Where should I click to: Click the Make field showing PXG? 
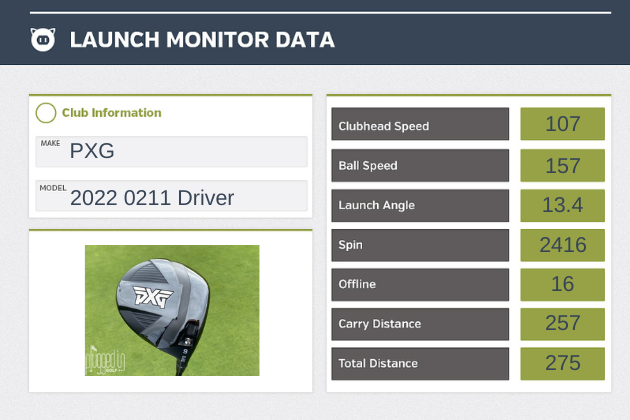(171, 151)
